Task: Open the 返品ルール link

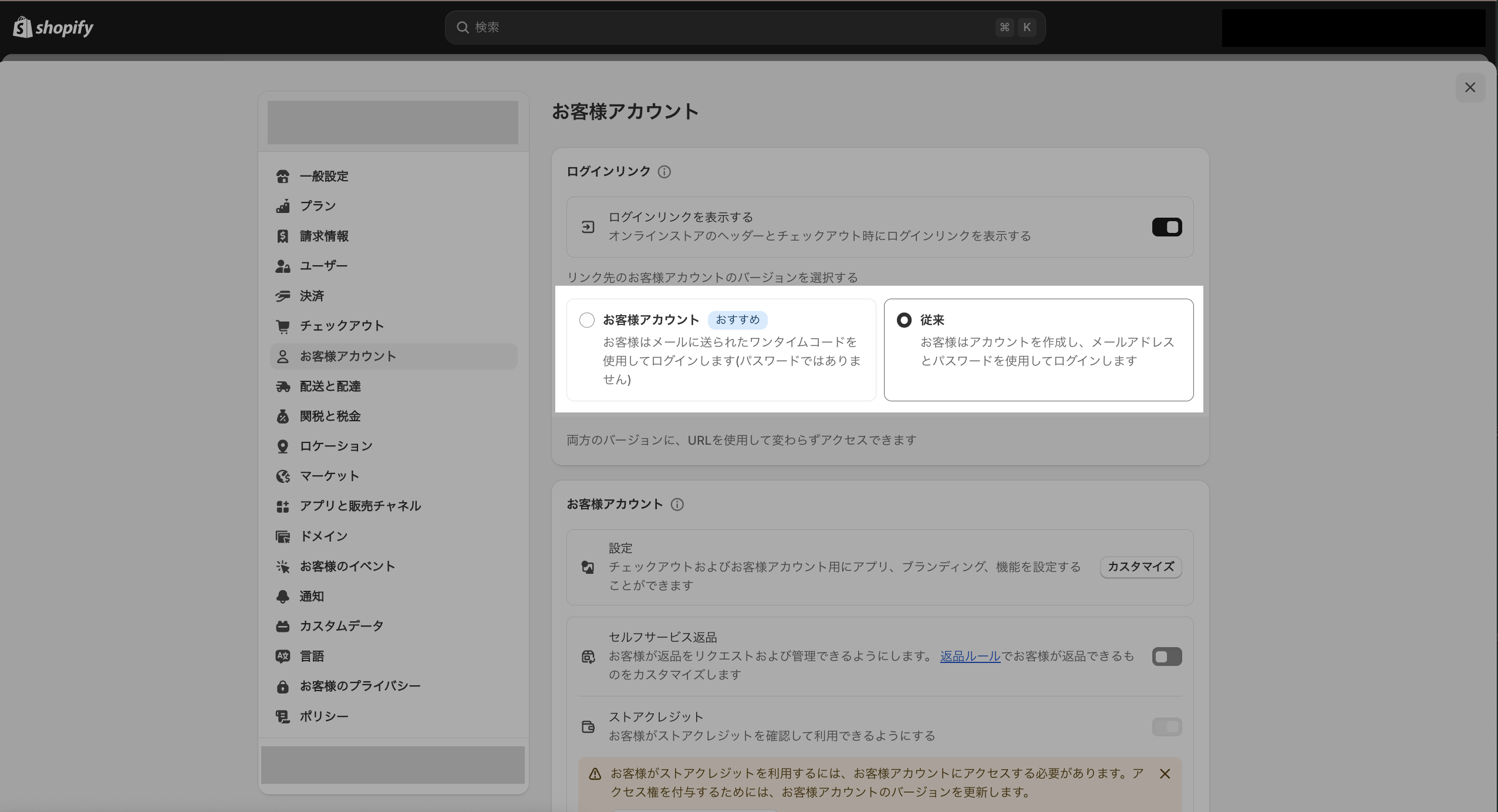Action: (970, 656)
